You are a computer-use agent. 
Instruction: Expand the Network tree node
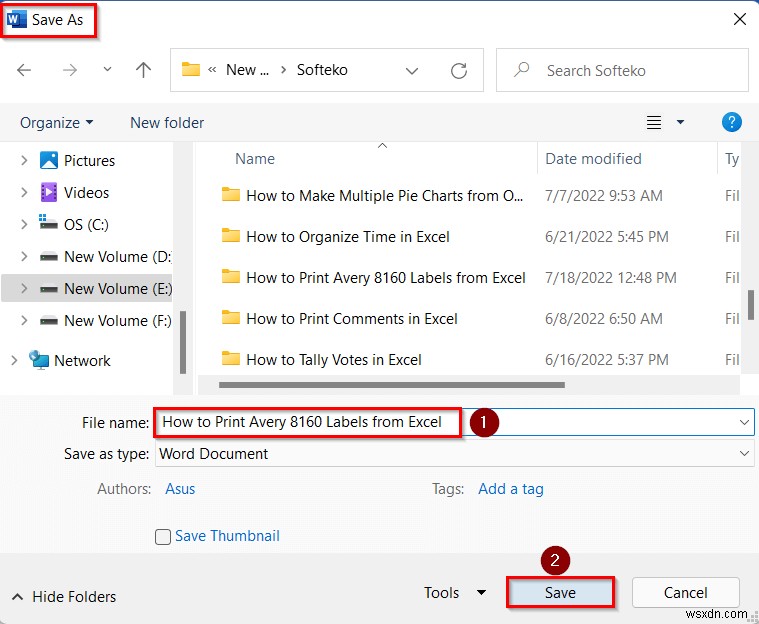(x=14, y=360)
